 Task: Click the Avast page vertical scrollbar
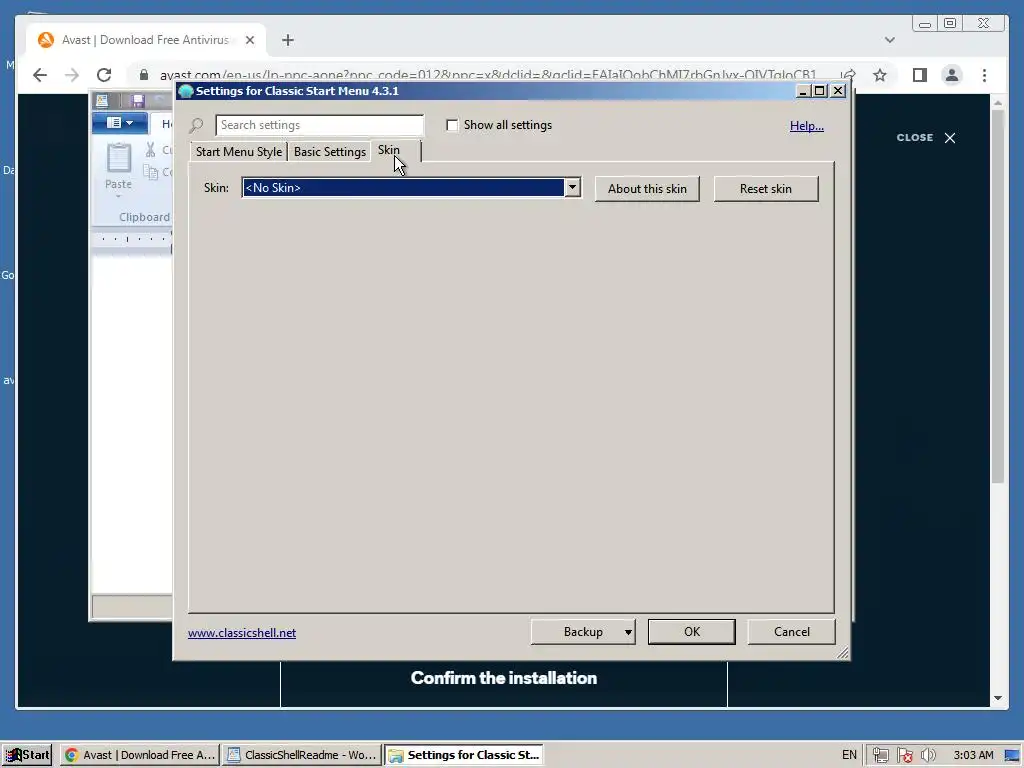[x=997, y=297]
